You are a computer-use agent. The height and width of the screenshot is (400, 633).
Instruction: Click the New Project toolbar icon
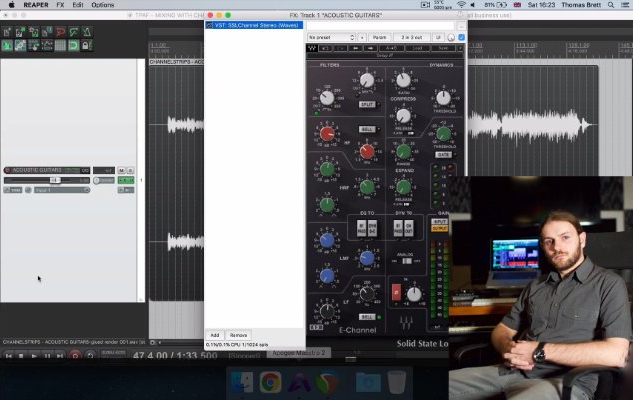coord(7,32)
